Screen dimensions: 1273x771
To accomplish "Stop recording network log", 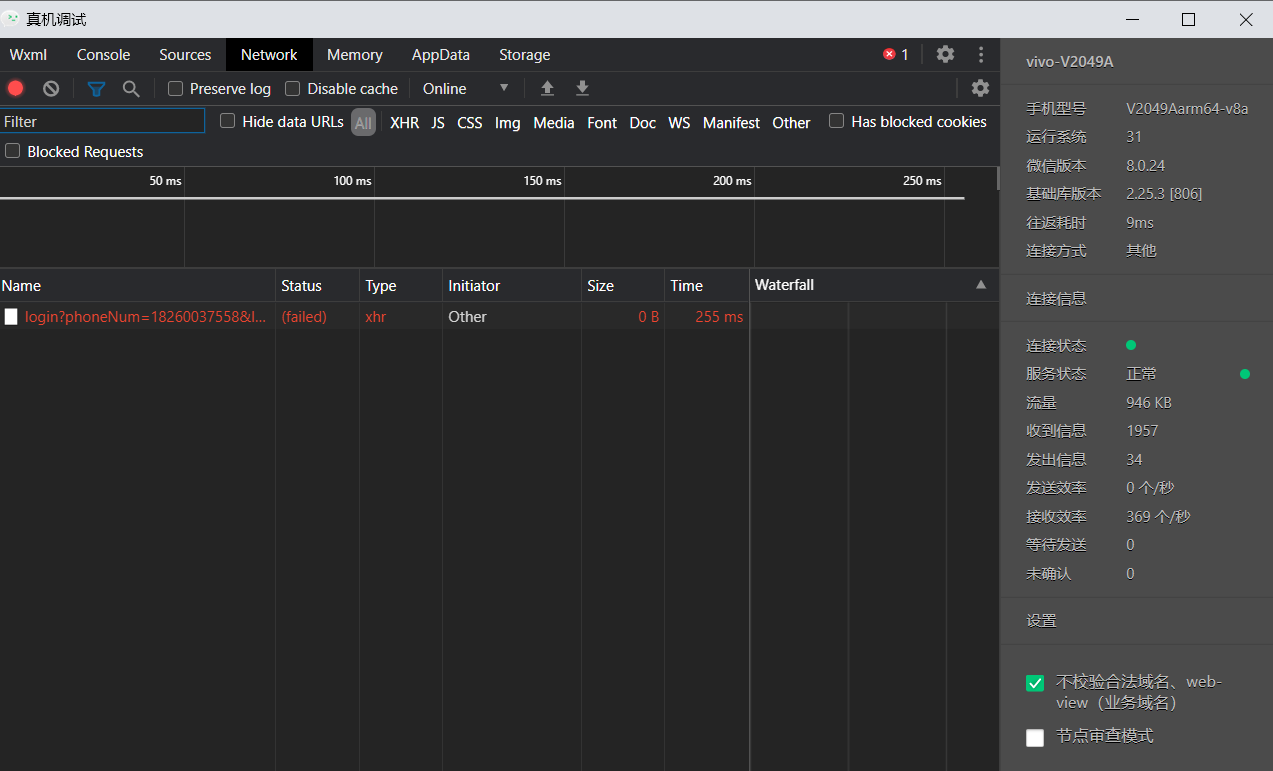I will point(15,88).
